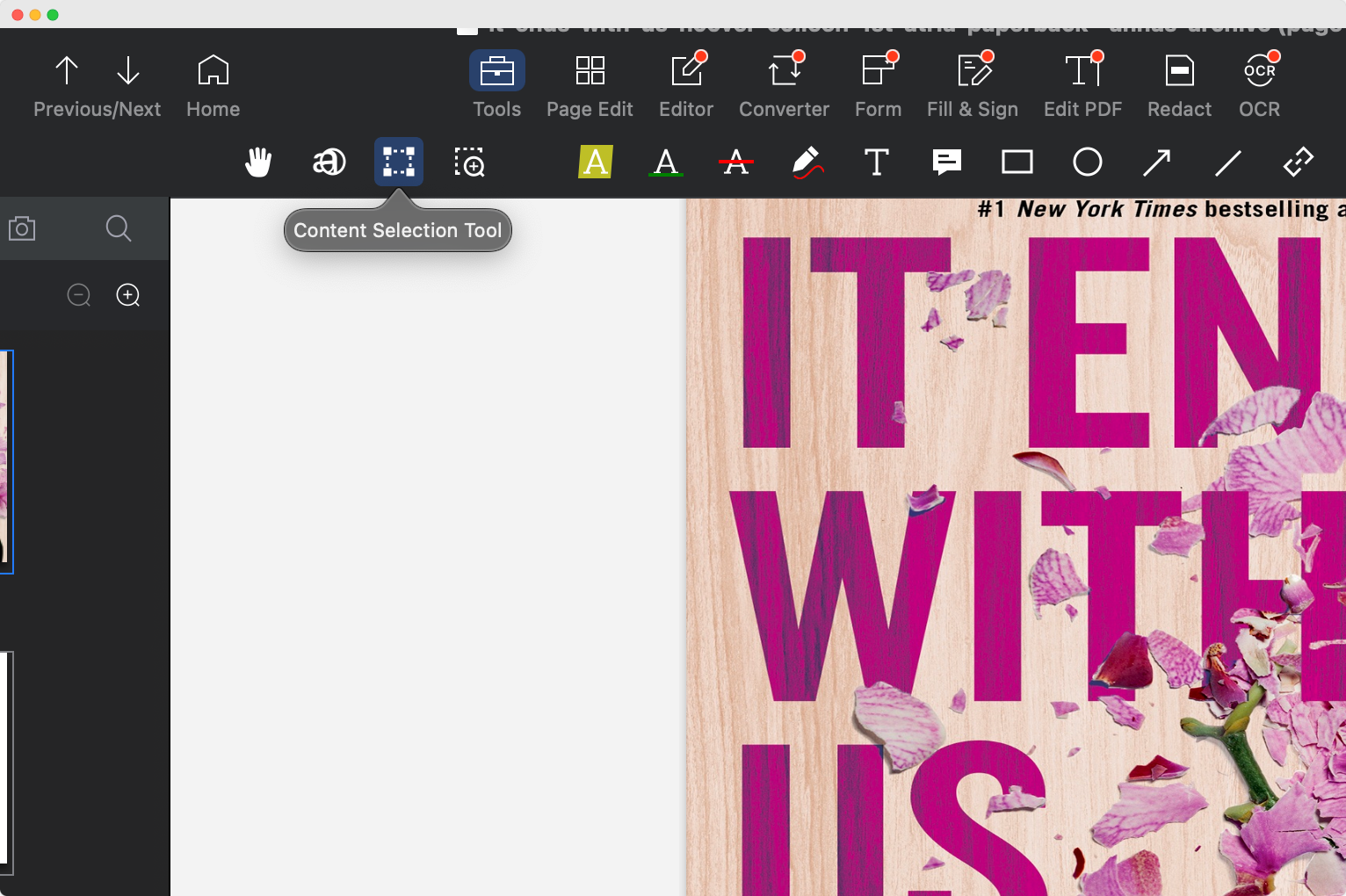Activate the Content Selection tool
Viewport: 1346px width, 896px height.
tap(399, 162)
